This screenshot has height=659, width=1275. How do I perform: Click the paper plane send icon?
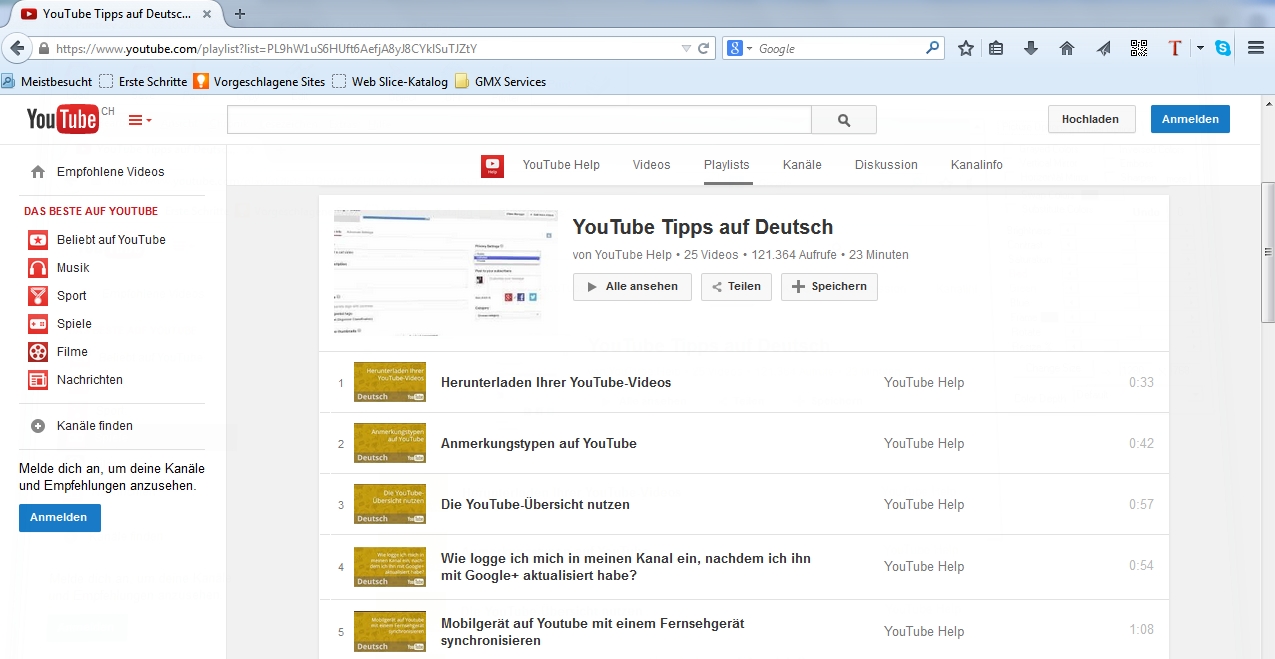point(1103,48)
